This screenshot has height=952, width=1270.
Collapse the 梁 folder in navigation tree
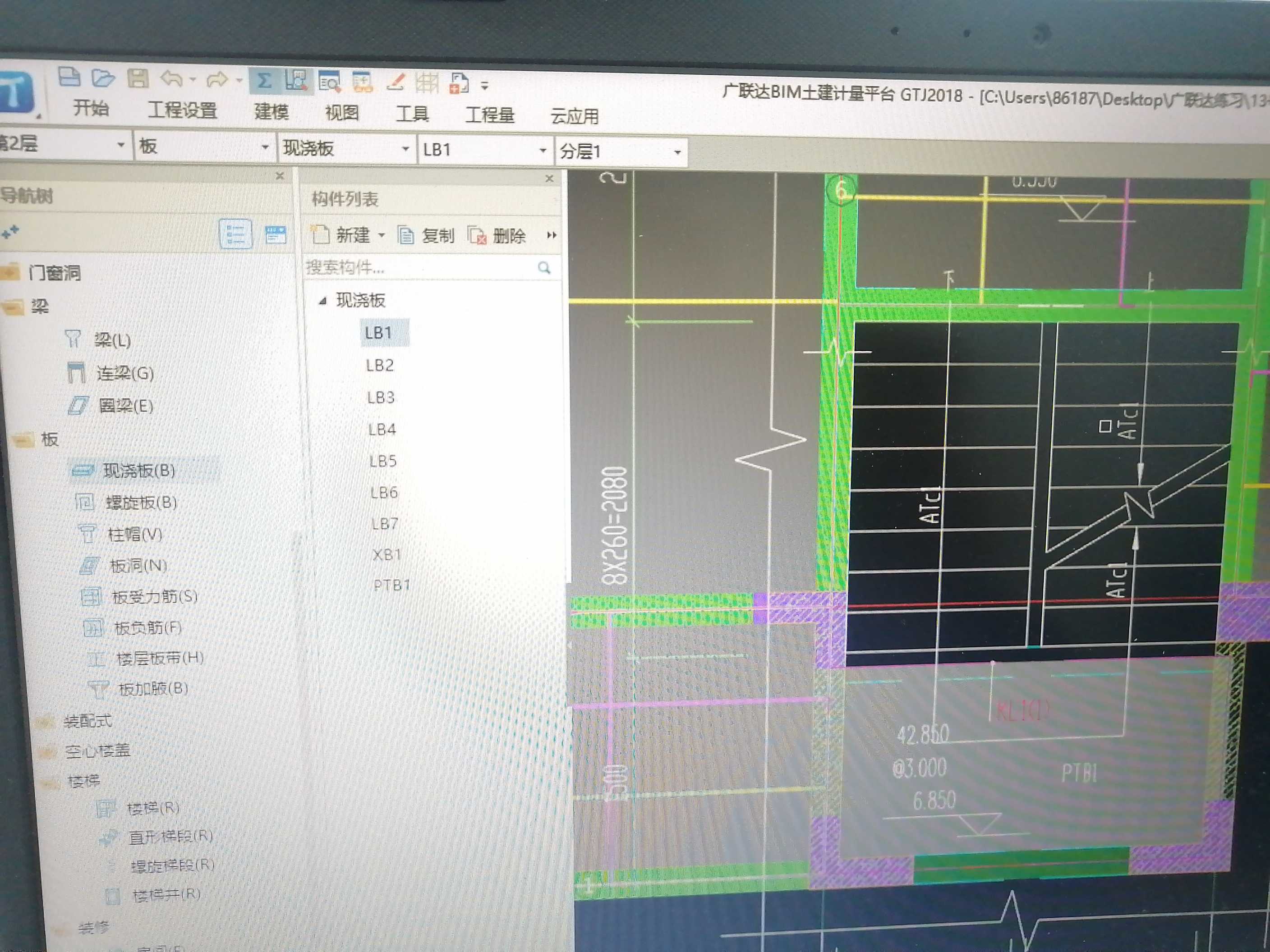(x=13, y=307)
